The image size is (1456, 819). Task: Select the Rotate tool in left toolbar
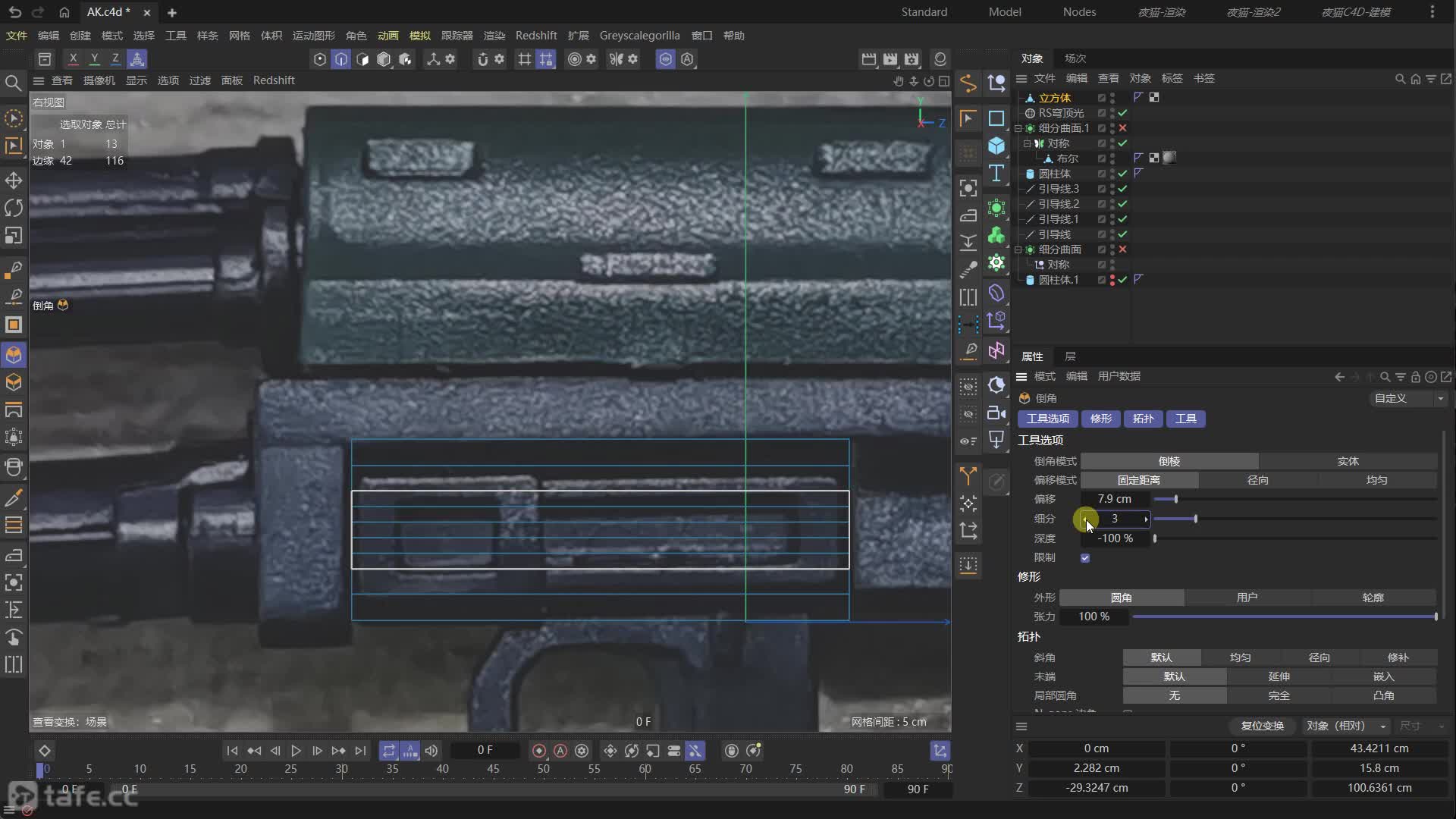(x=14, y=208)
